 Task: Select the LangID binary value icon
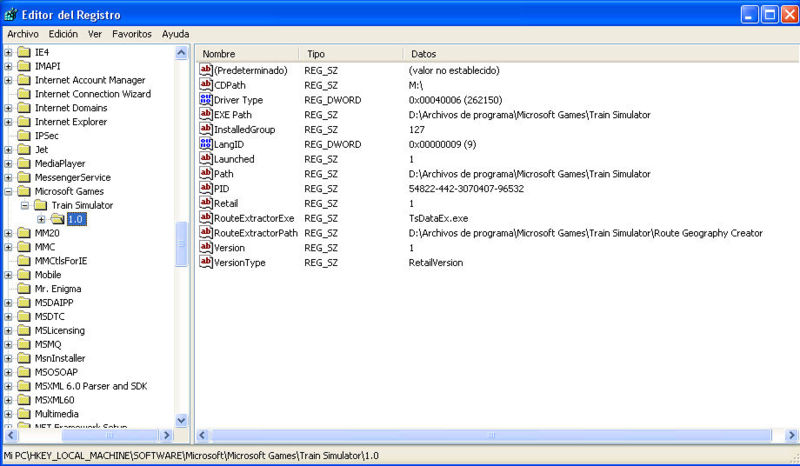[x=207, y=144]
